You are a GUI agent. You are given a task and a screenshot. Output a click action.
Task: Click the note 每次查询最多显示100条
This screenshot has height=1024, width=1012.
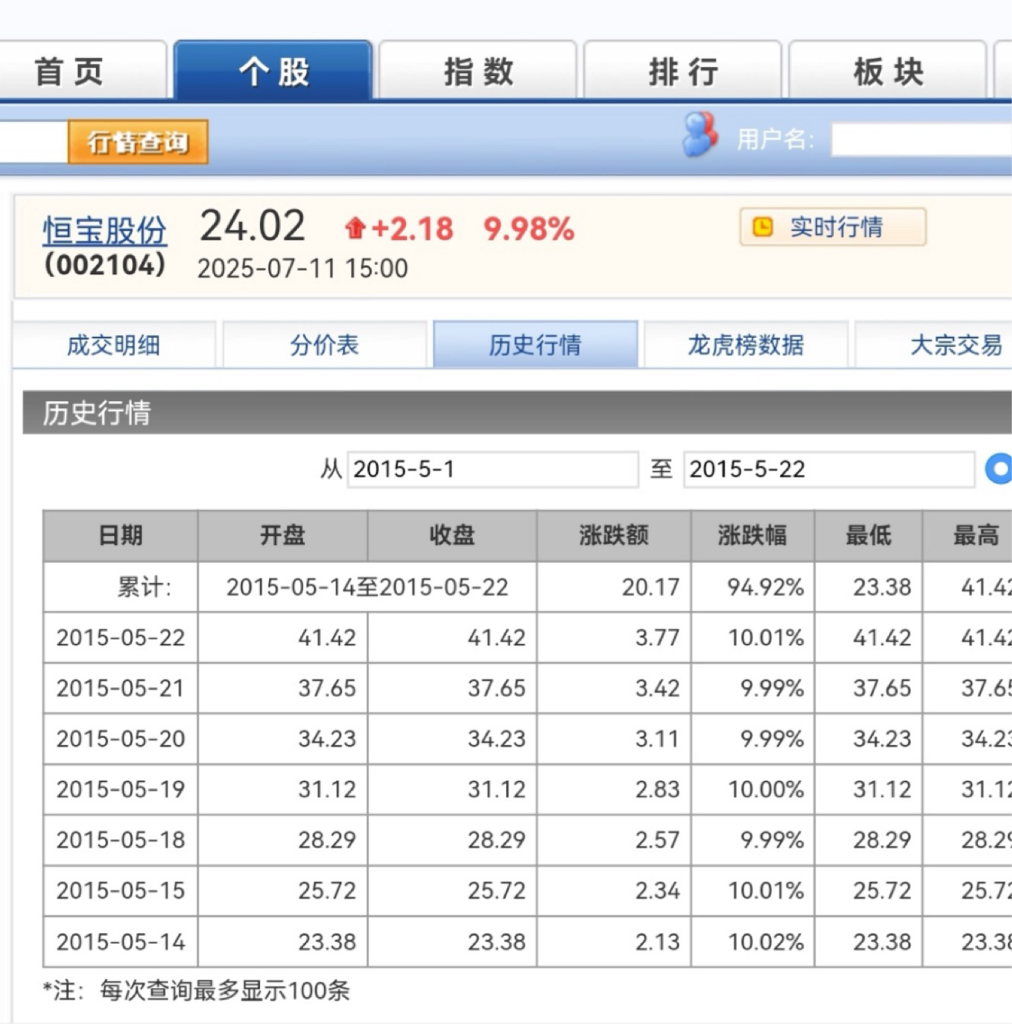pyautogui.click(x=225, y=991)
